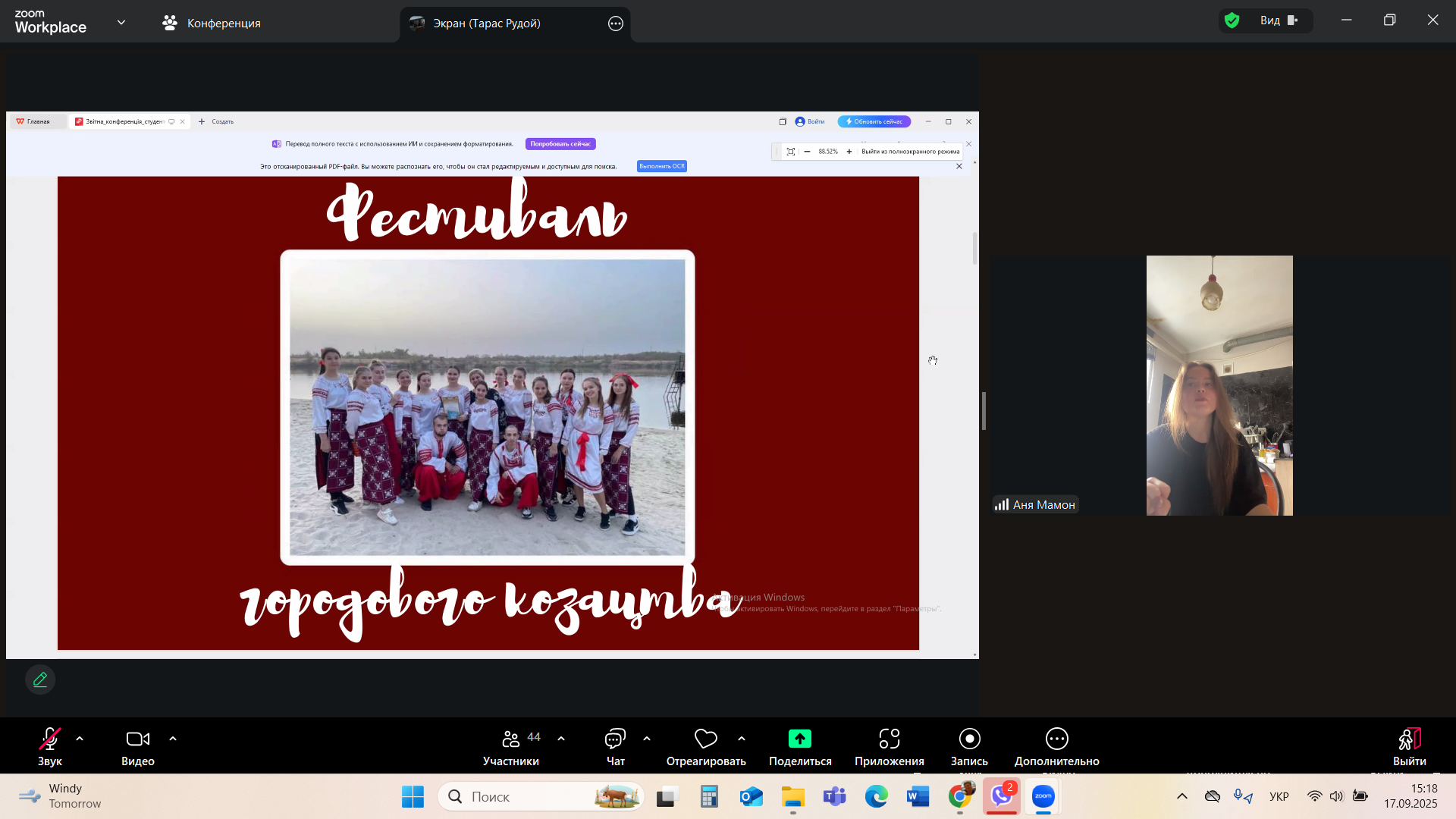This screenshot has height=819, width=1456.
Task: Click the Вид view button
Action: click(1279, 20)
